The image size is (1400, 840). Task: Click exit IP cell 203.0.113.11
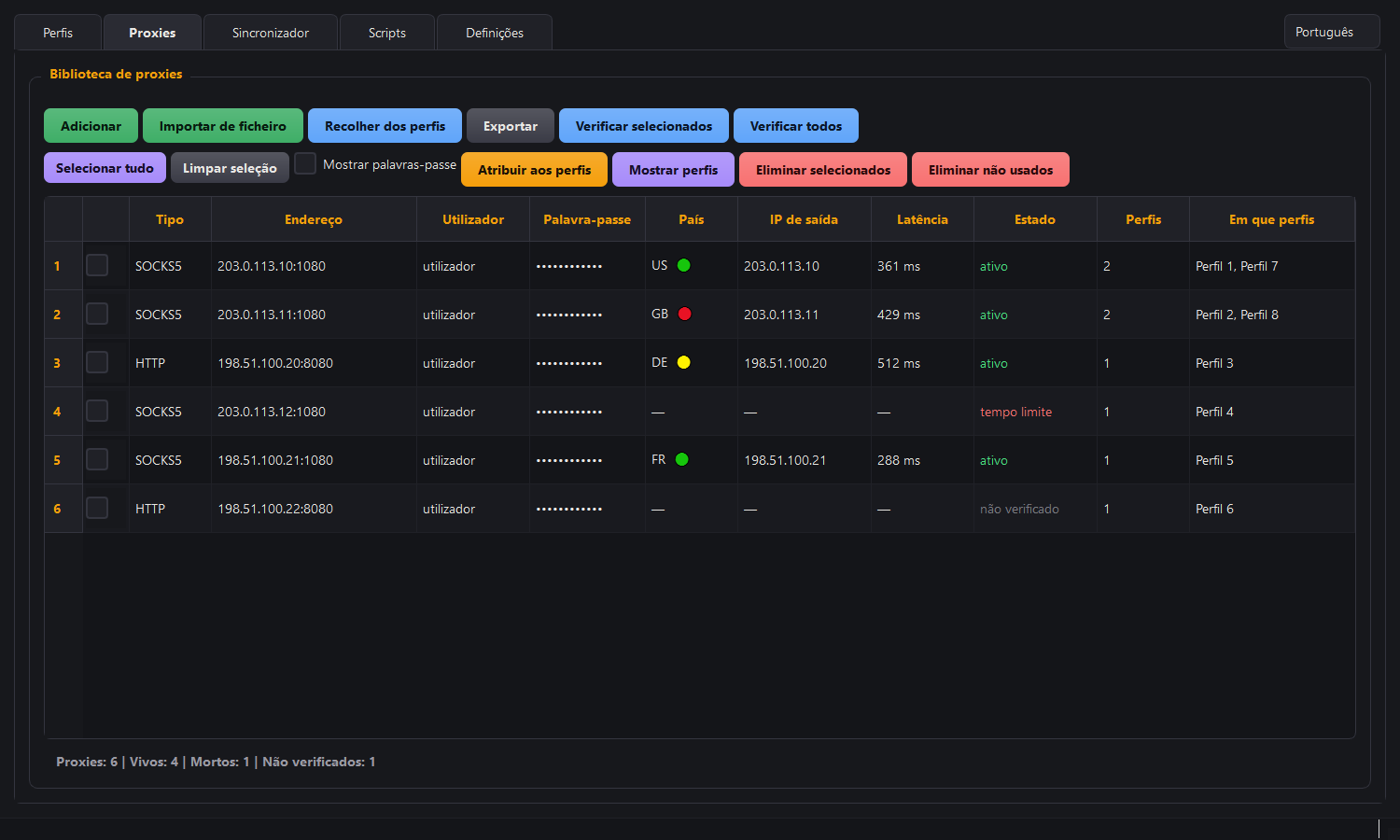pos(804,315)
